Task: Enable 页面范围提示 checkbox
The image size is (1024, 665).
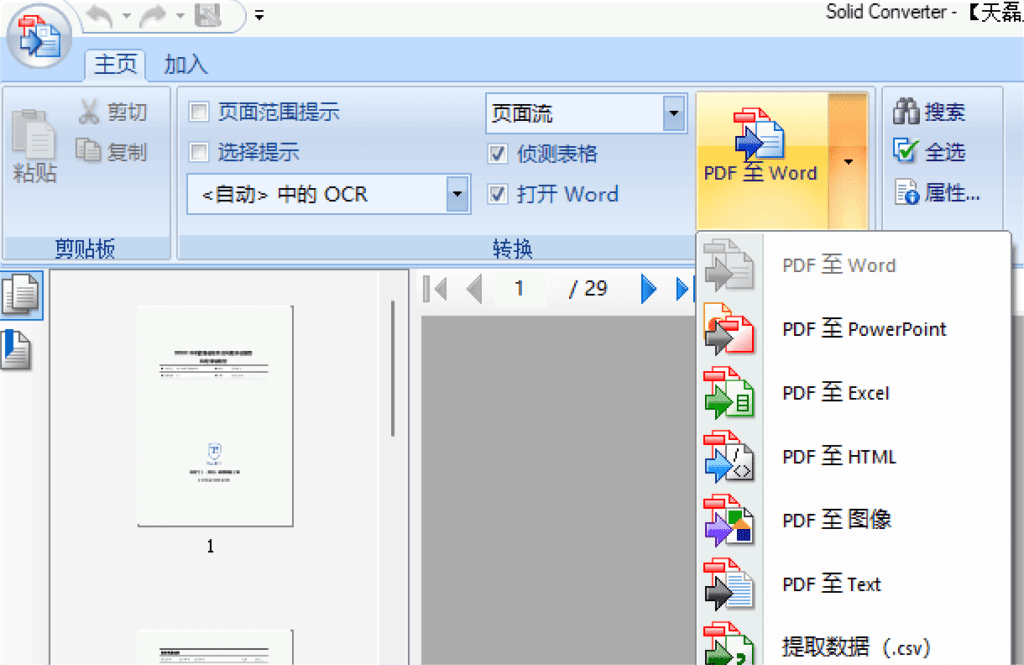Action: pyautogui.click(x=199, y=112)
